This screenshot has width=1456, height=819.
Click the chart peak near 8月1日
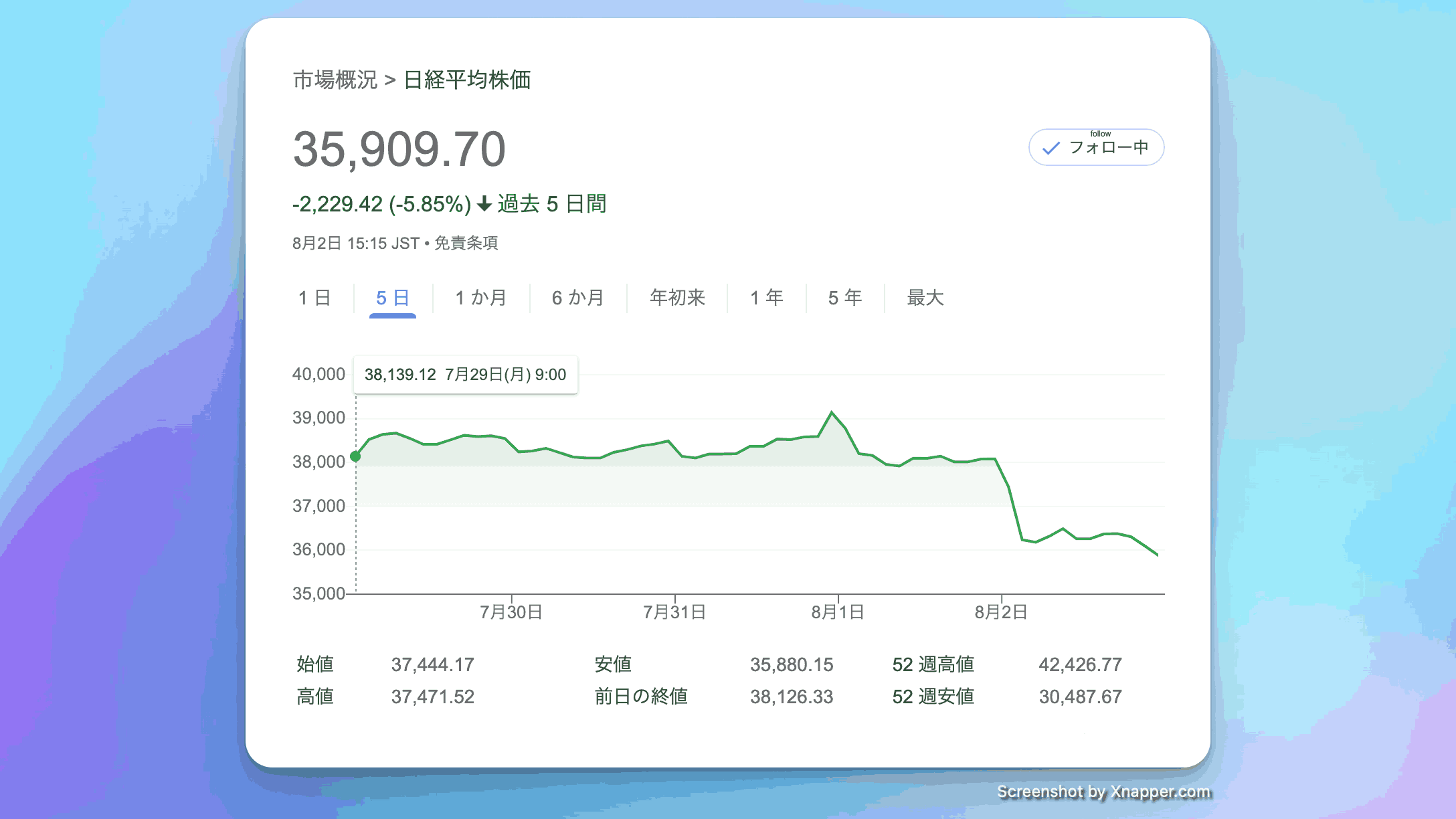pyautogui.click(x=832, y=412)
